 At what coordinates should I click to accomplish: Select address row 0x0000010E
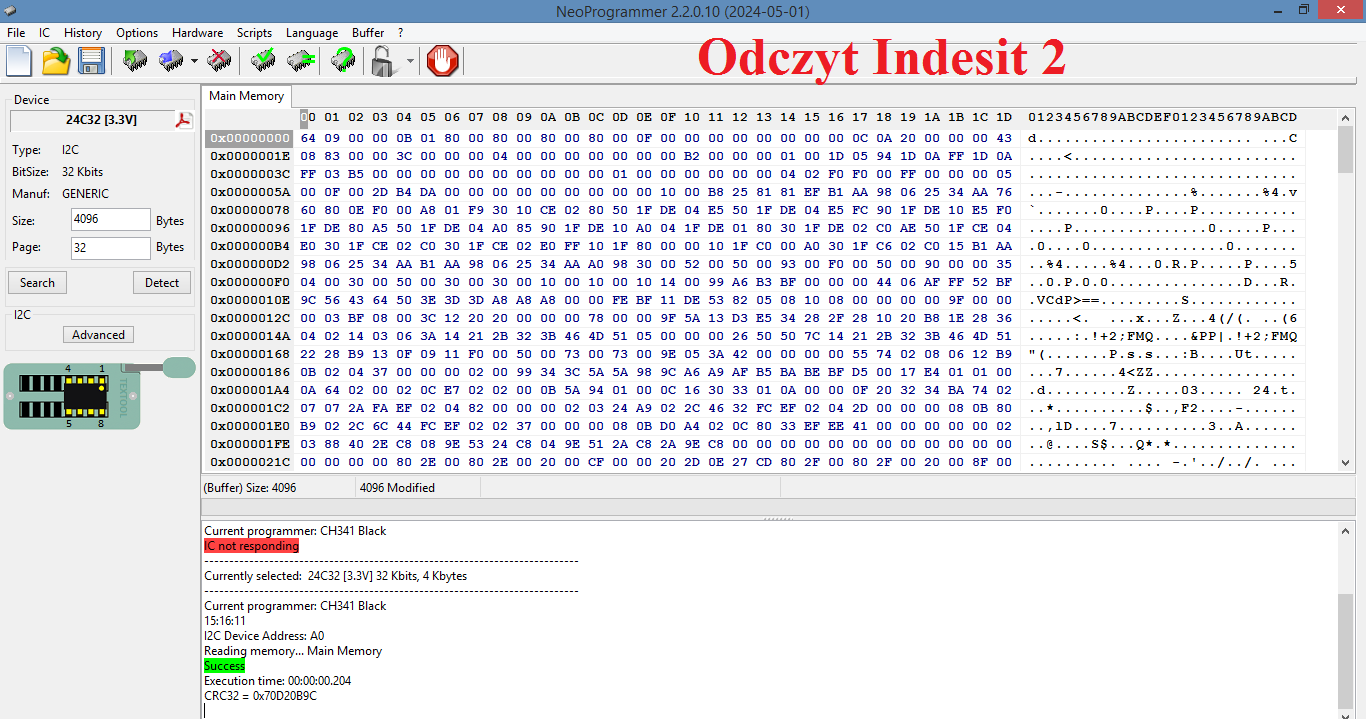point(250,300)
